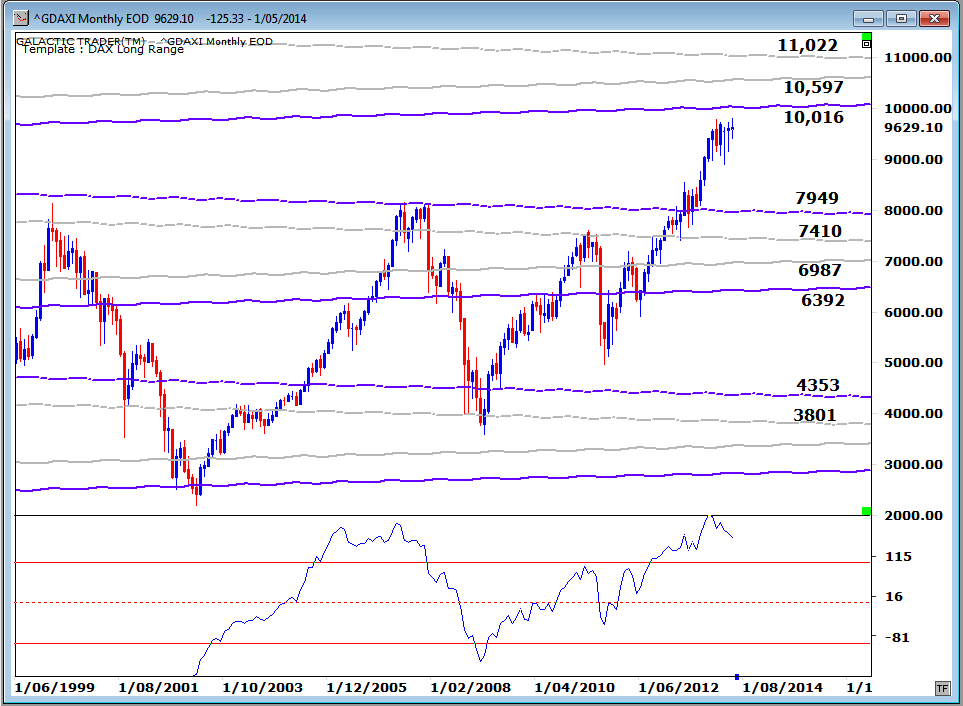Click the 8000.00 price axis label
The image size is (963, 706).
[x=913, y=211]
